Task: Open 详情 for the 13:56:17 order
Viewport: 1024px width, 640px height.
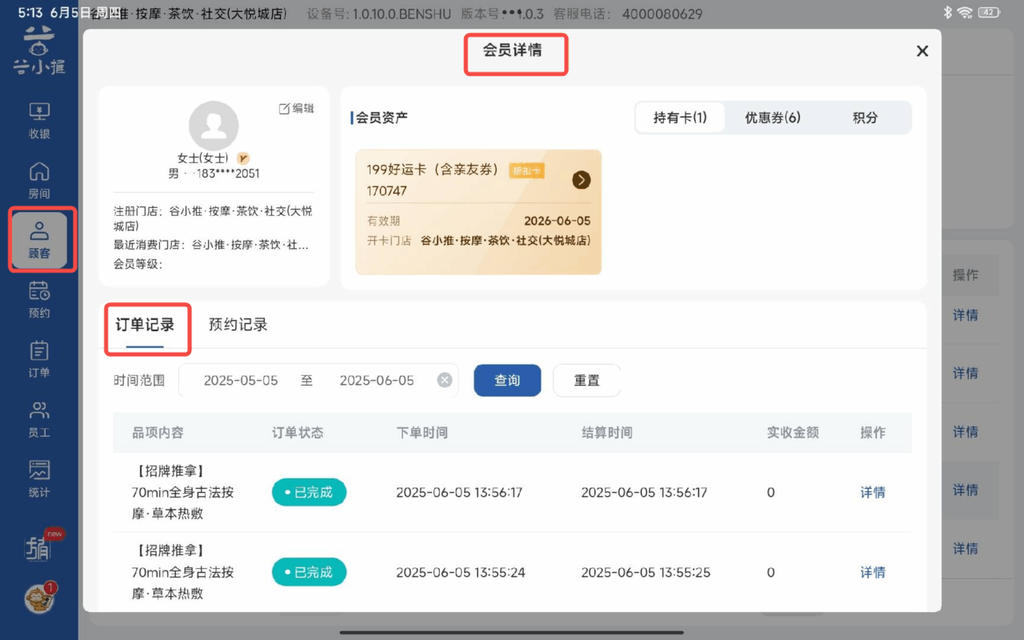Action: click(872, 492)
